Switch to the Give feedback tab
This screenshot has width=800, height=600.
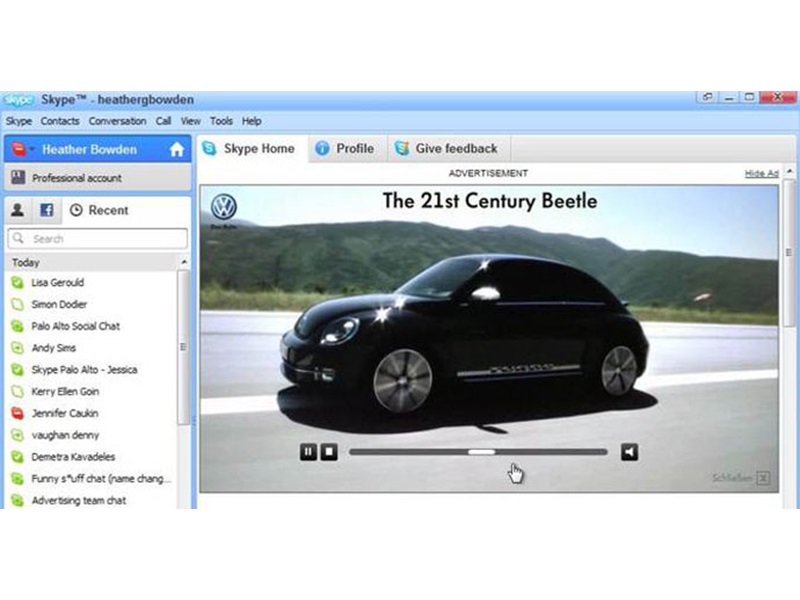(449, 149)
